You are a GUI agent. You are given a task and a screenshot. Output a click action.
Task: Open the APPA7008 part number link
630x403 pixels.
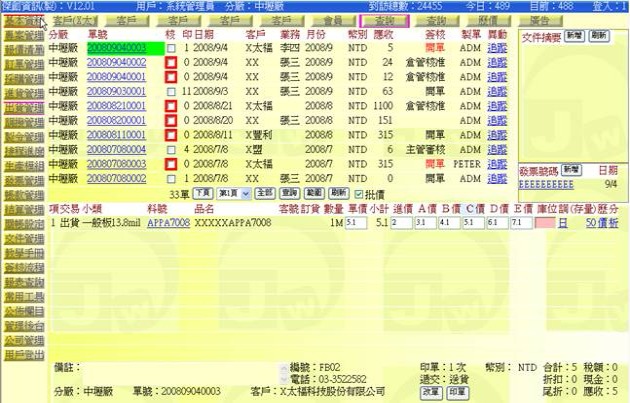point(167,223)
